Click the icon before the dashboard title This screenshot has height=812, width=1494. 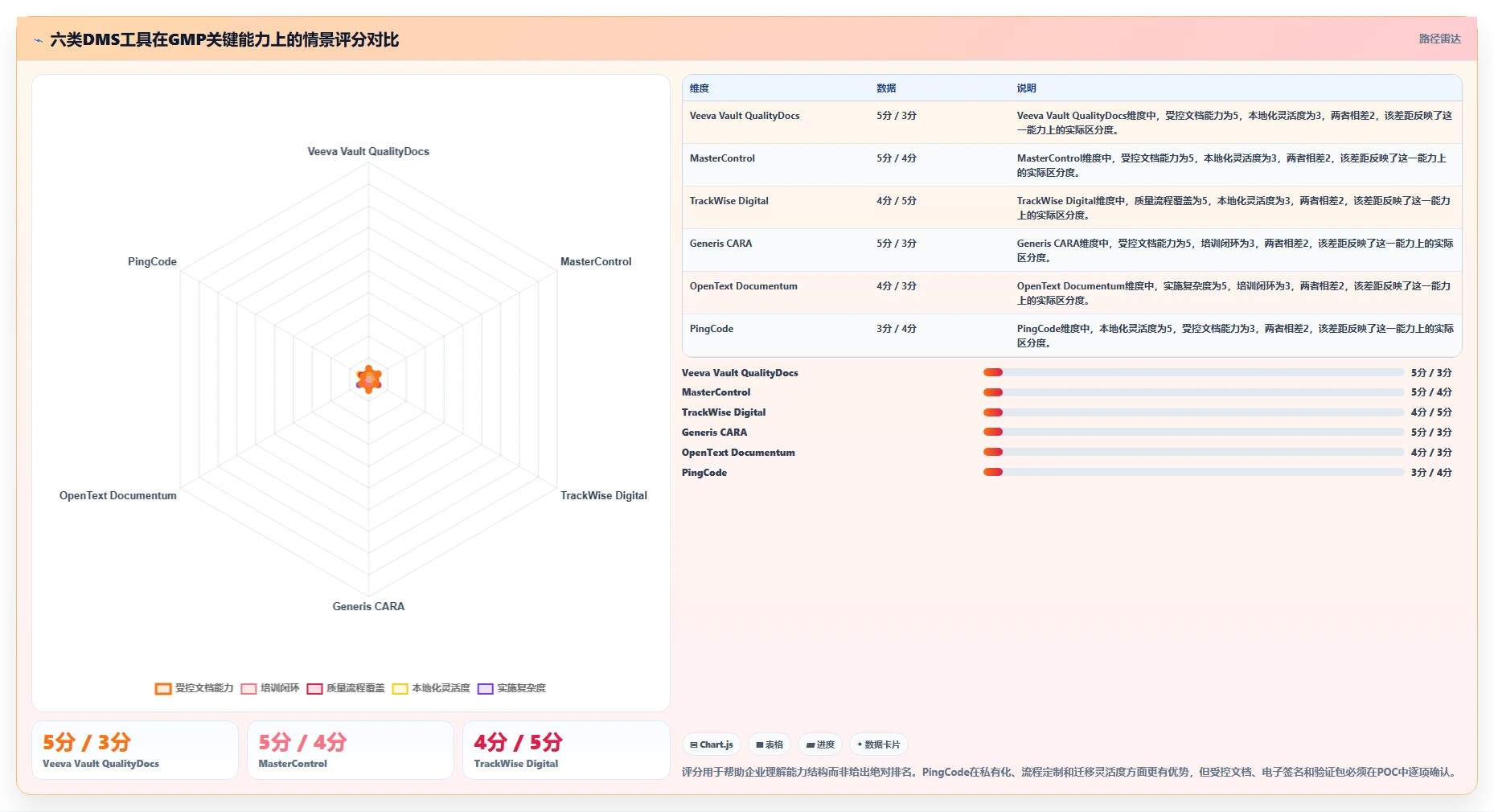tap(38, 40)
